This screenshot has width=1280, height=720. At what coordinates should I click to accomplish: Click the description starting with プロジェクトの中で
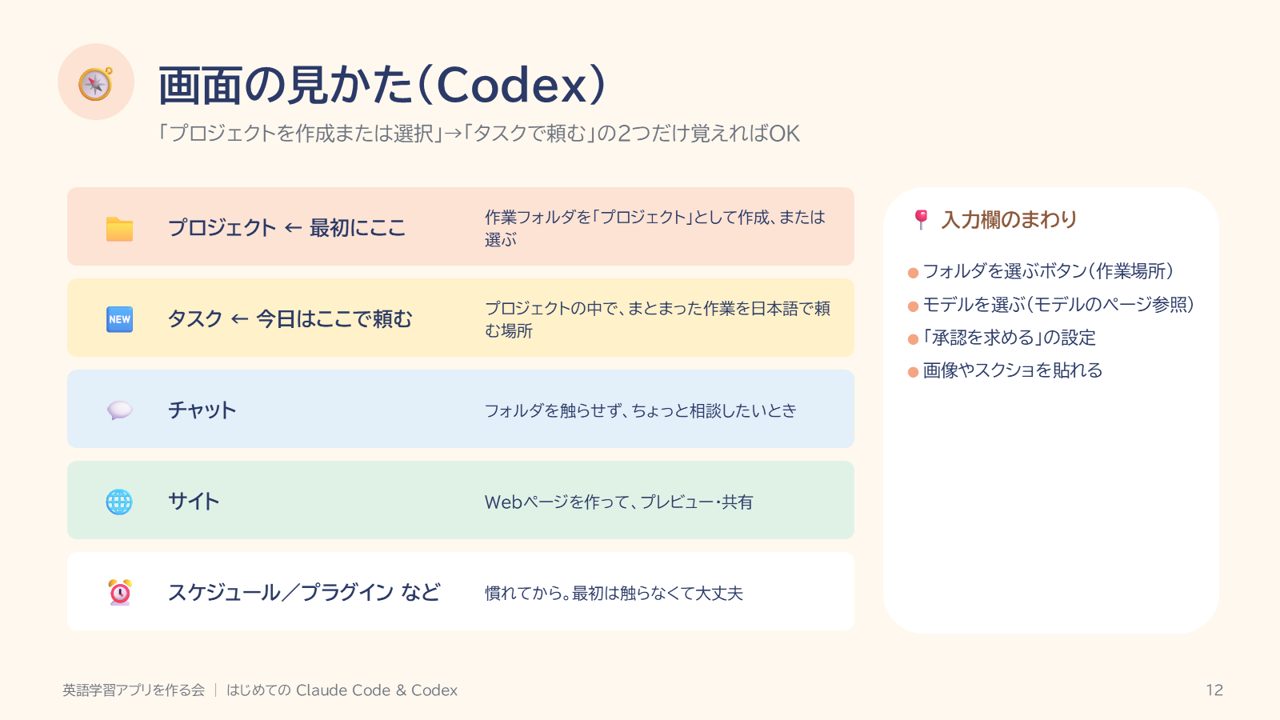(x=657, y=319)
